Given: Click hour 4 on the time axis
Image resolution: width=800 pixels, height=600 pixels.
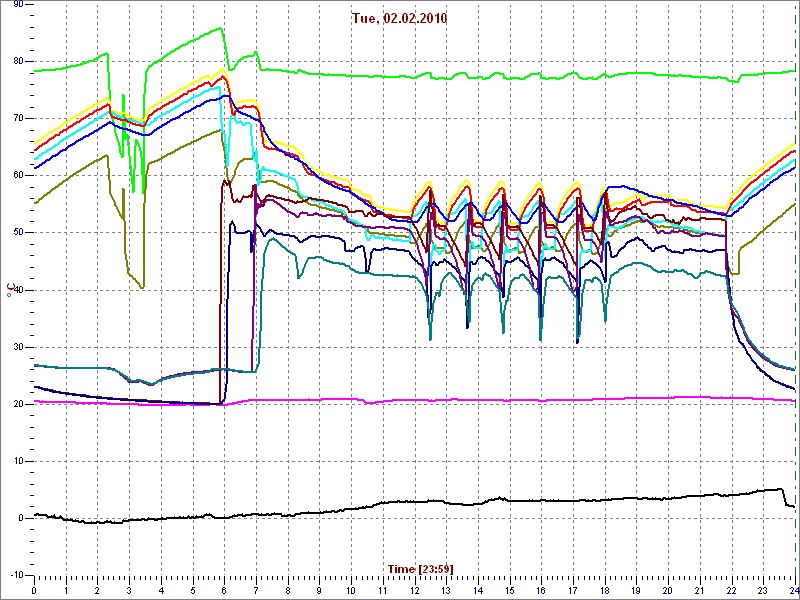Looking at the screenshot, I should [161, 589].
